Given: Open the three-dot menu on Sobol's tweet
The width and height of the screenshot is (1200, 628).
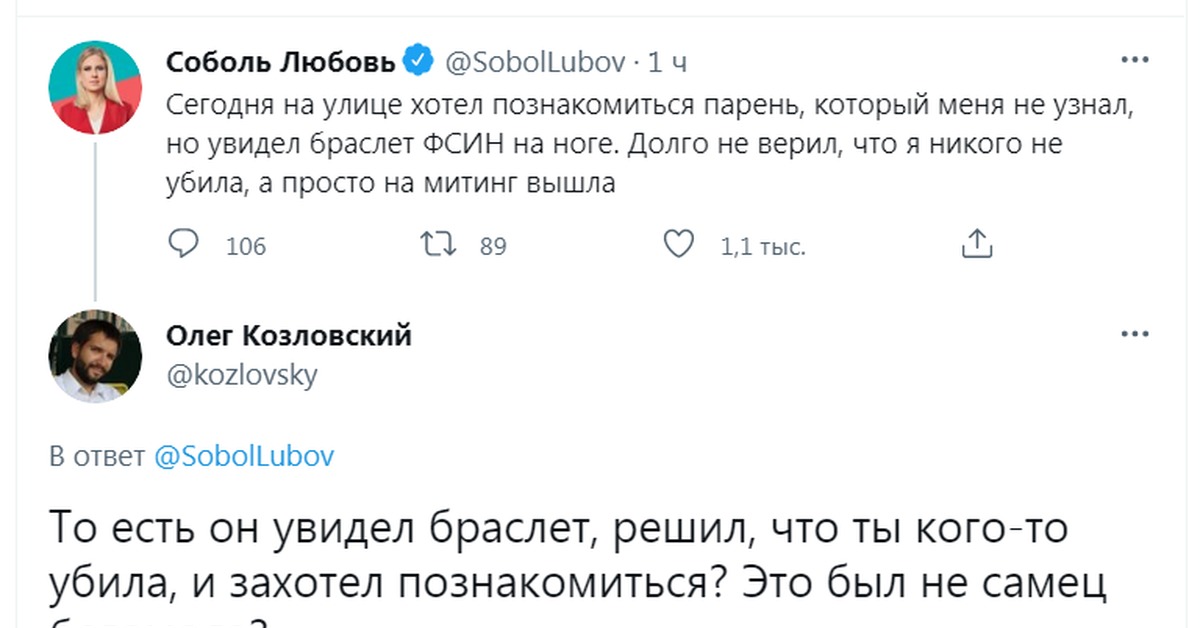Looking at the screenshot, I should [x=1134, y=60].
